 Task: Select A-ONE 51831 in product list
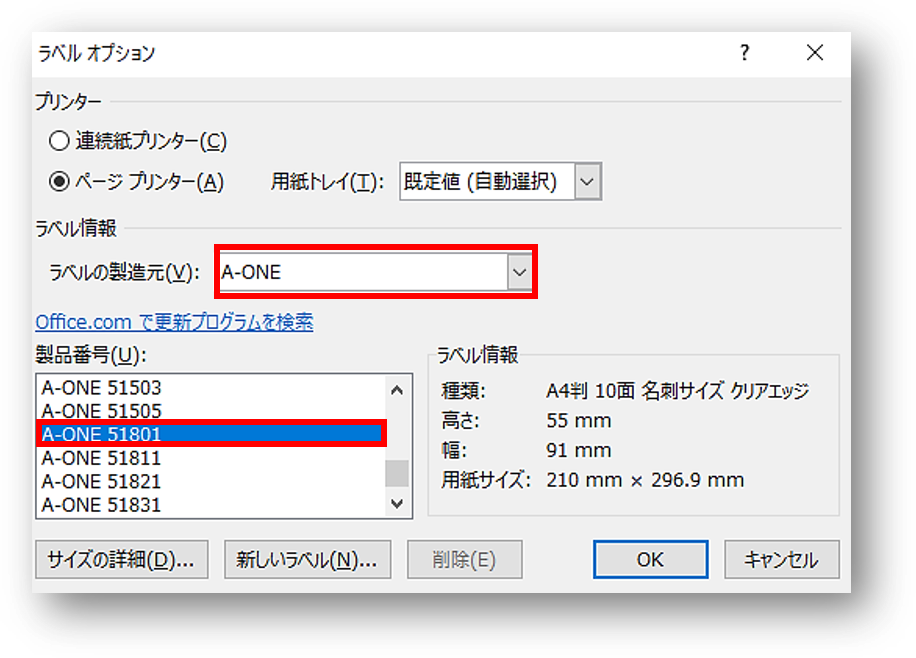coord(211,505)
